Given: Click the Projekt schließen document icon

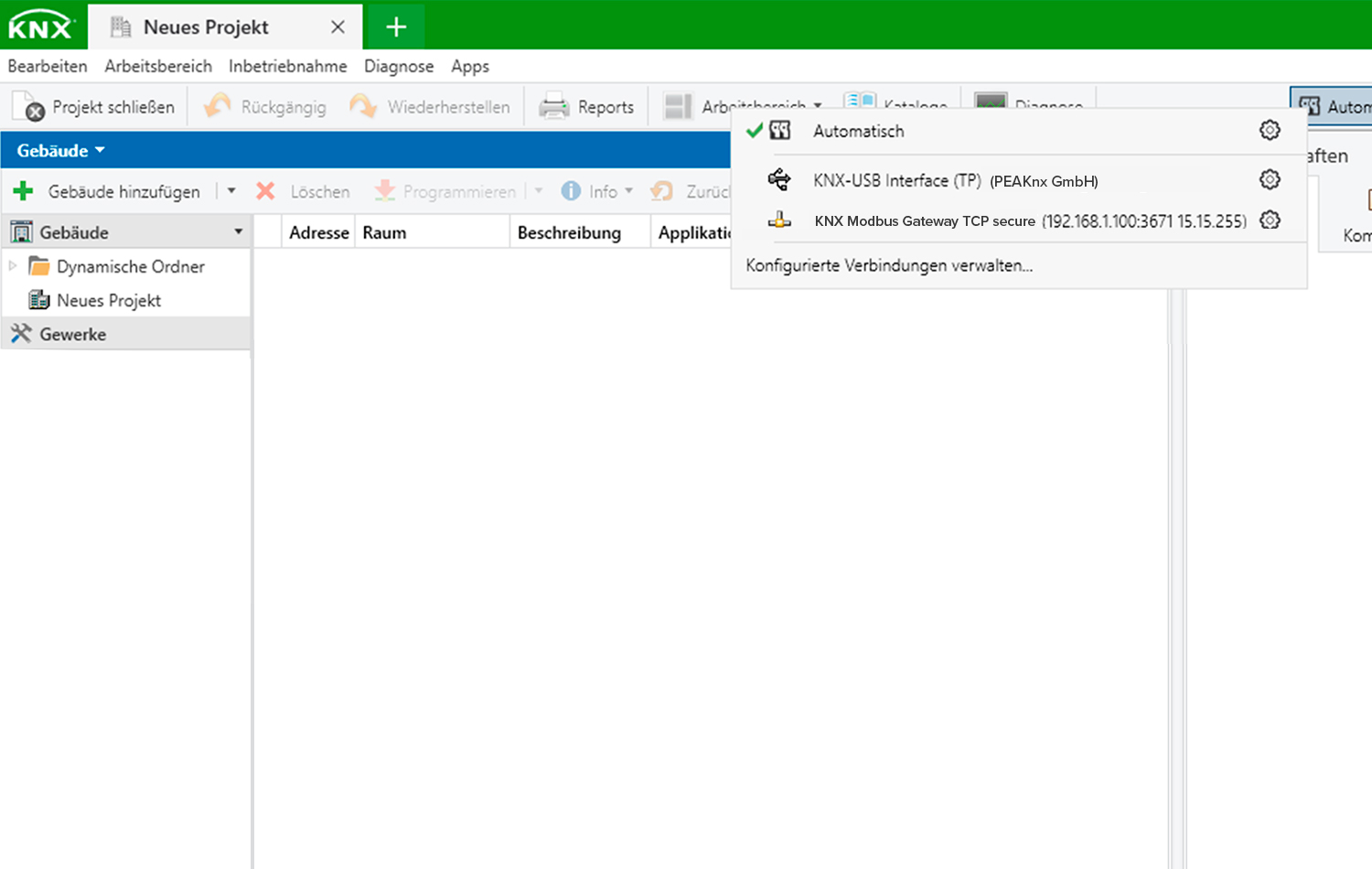Looking at the screenshot, I should (28, 107).
